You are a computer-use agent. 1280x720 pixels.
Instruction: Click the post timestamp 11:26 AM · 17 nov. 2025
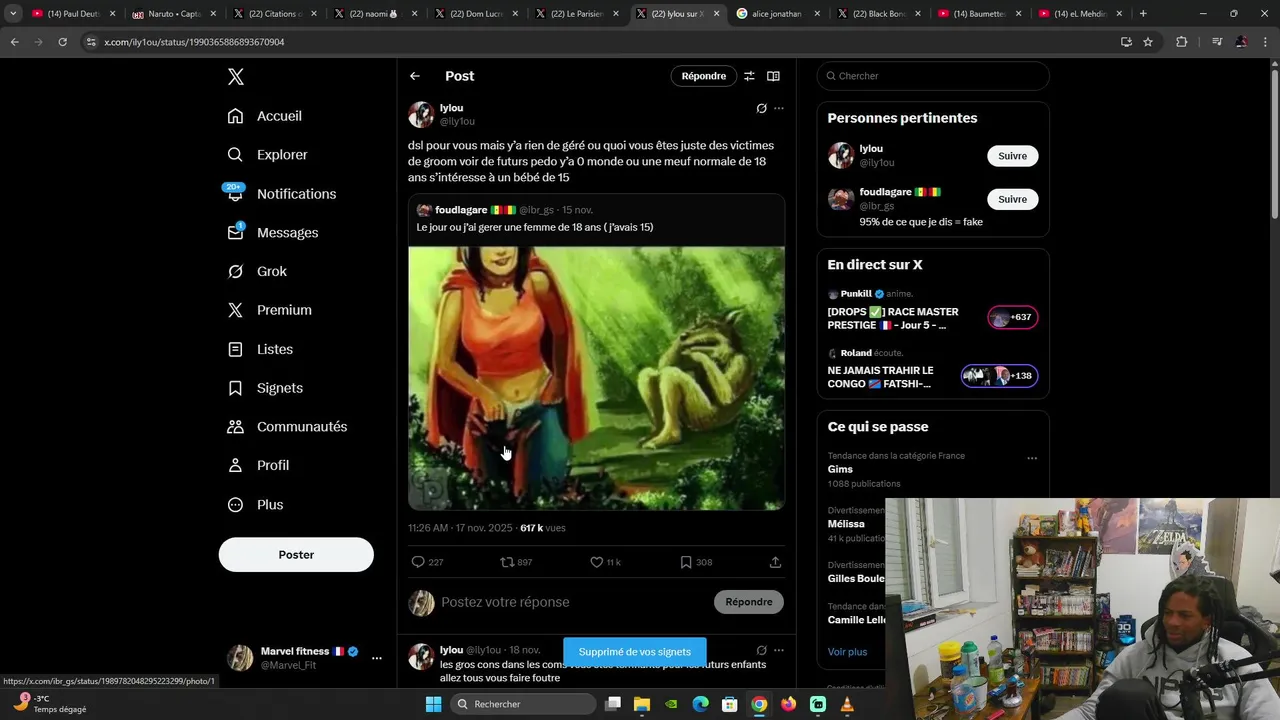tap(460, 528)
